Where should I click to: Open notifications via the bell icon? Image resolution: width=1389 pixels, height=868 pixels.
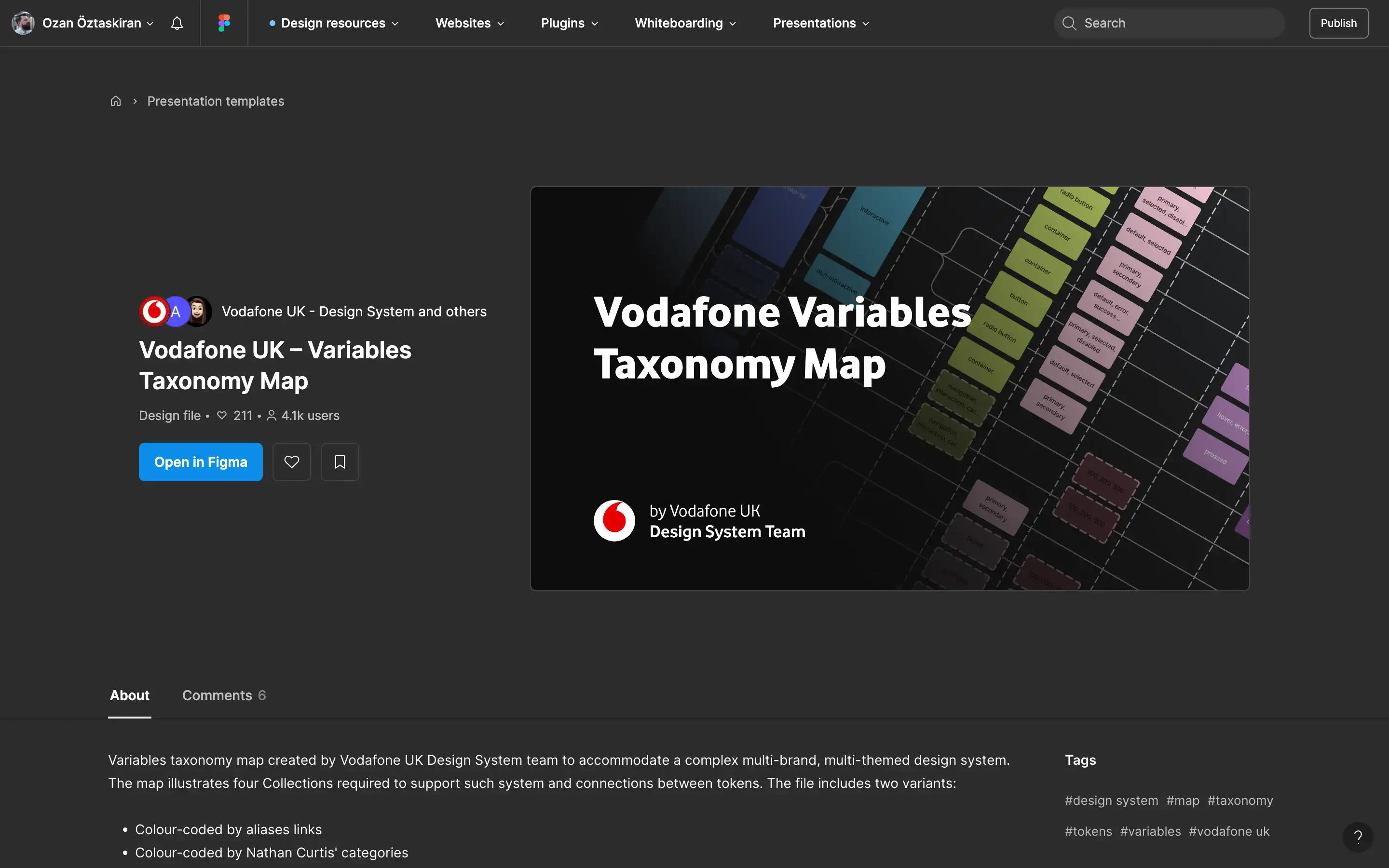pyautogui.click(x=177, y=23)
